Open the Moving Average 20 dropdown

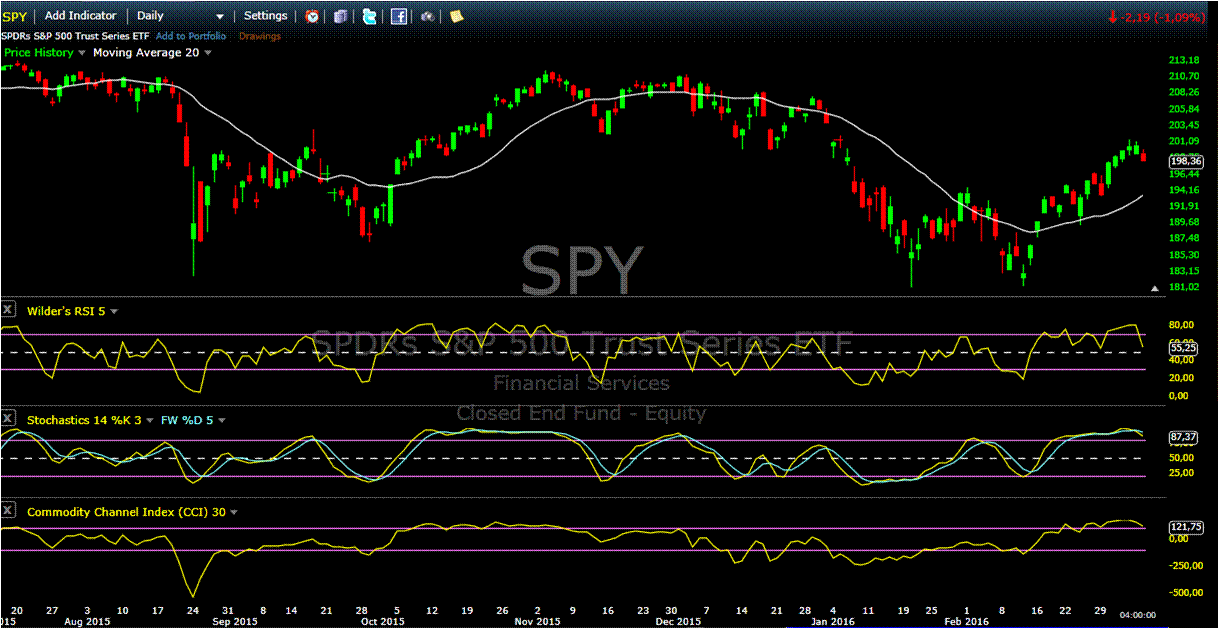(x=208, y=53)
